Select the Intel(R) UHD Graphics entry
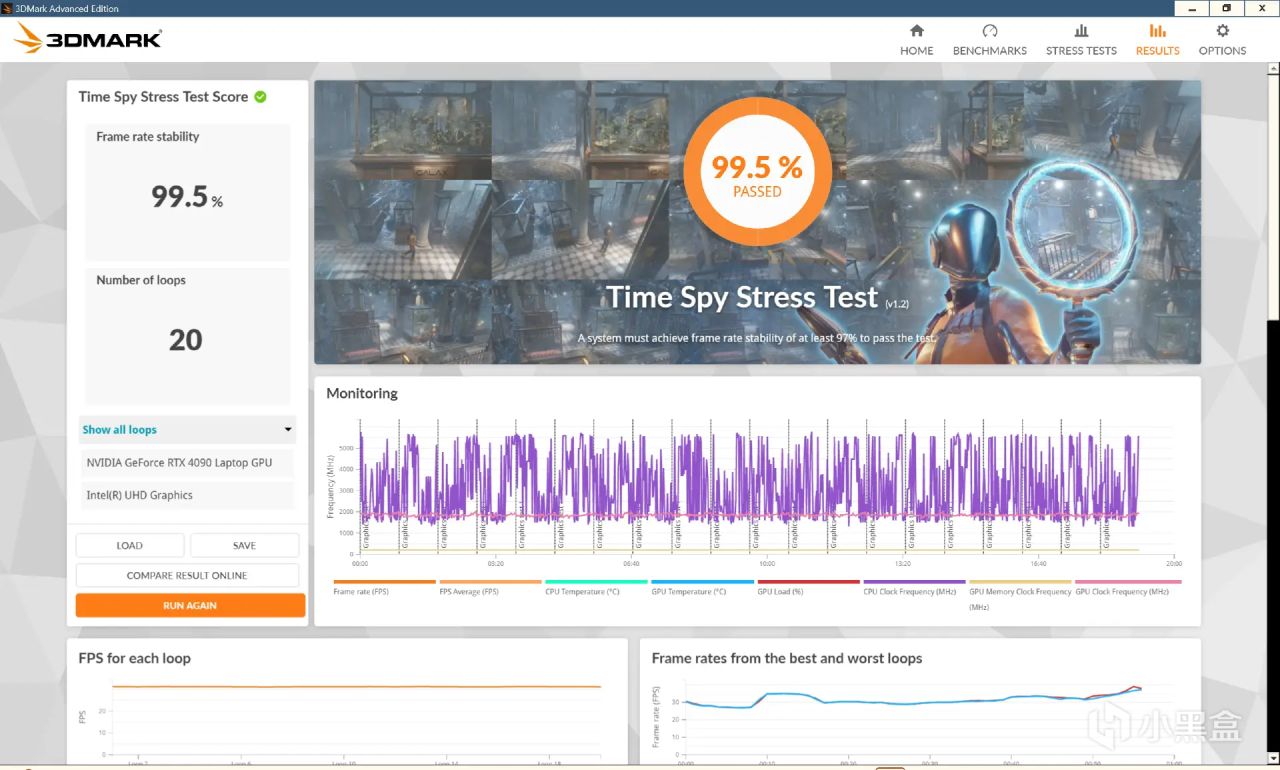 (x=187, y=495)
